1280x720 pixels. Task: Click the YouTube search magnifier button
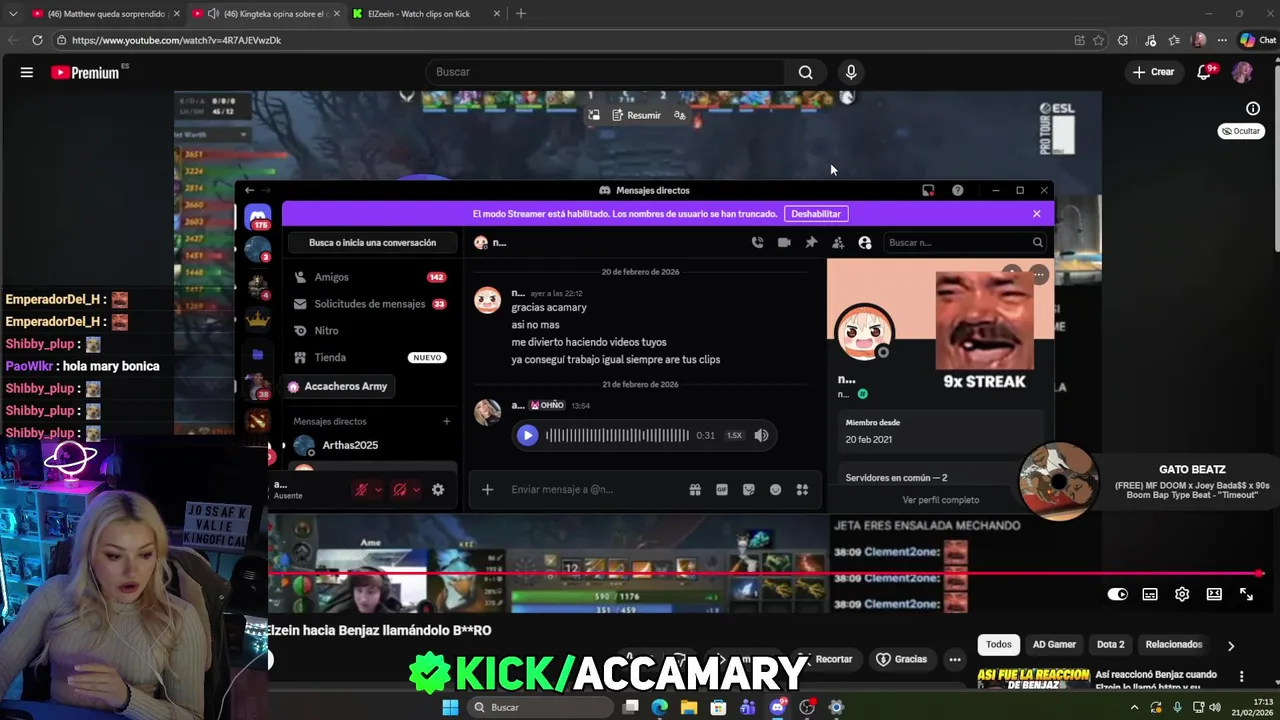(x=805, y=72)
